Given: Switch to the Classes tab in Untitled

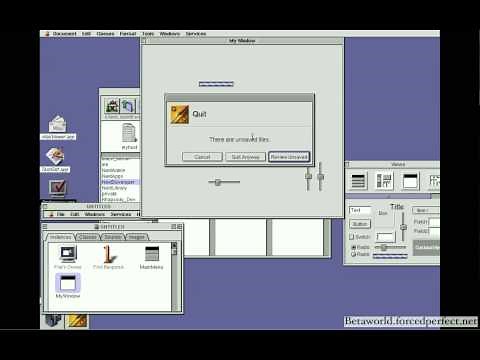Looking at the screenshot, I should coord(88,237).
